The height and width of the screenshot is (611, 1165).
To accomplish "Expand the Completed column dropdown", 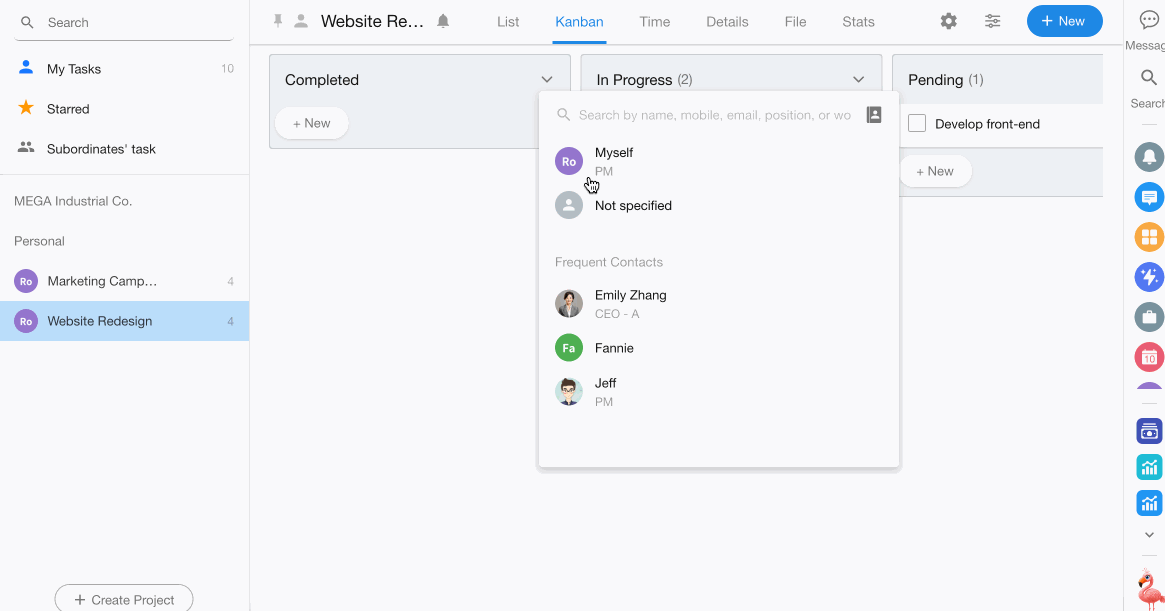I will coord(547,80).
